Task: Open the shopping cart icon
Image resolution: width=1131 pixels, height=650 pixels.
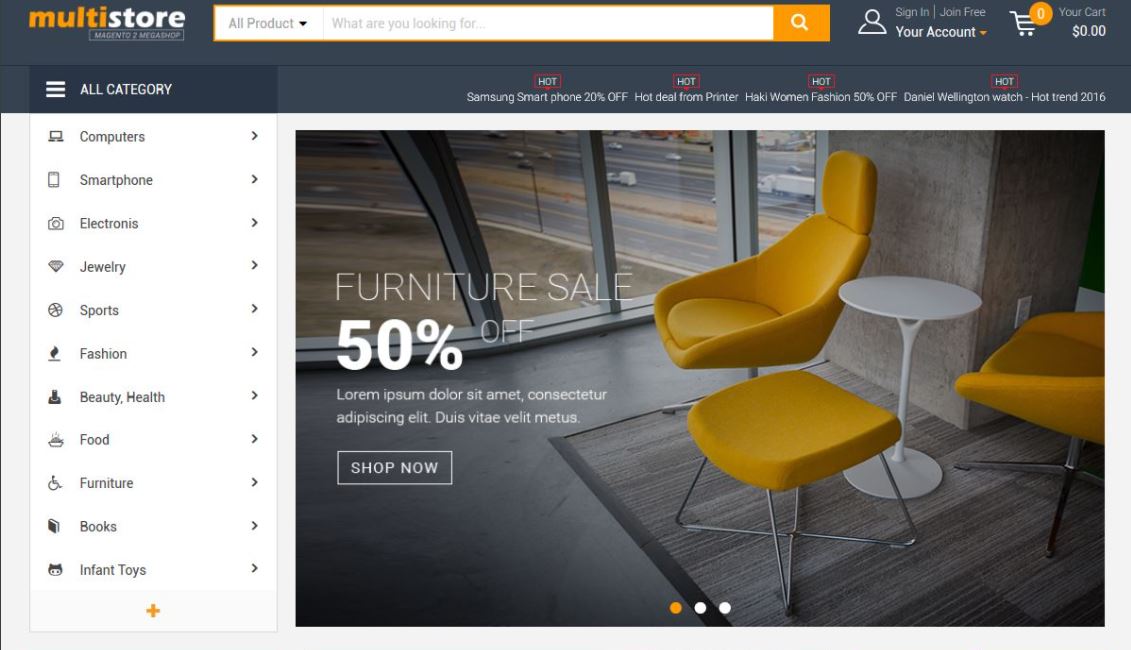Action: pyautogui.click(x=1024, y=23)
